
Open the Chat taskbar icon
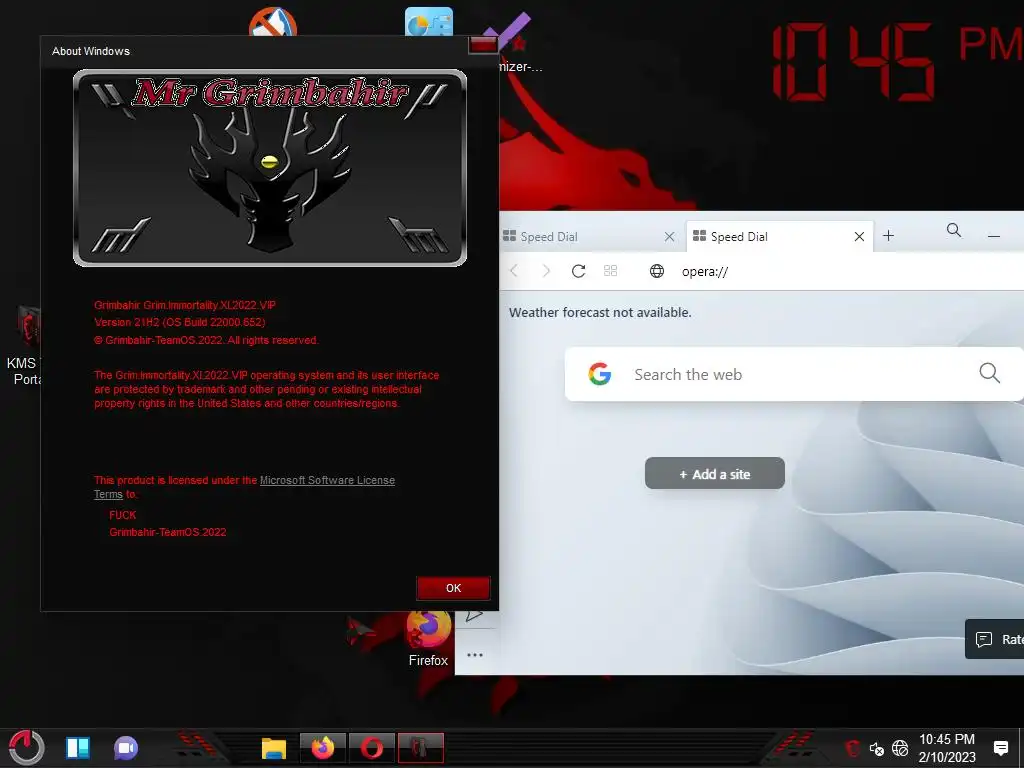point(126,748)
